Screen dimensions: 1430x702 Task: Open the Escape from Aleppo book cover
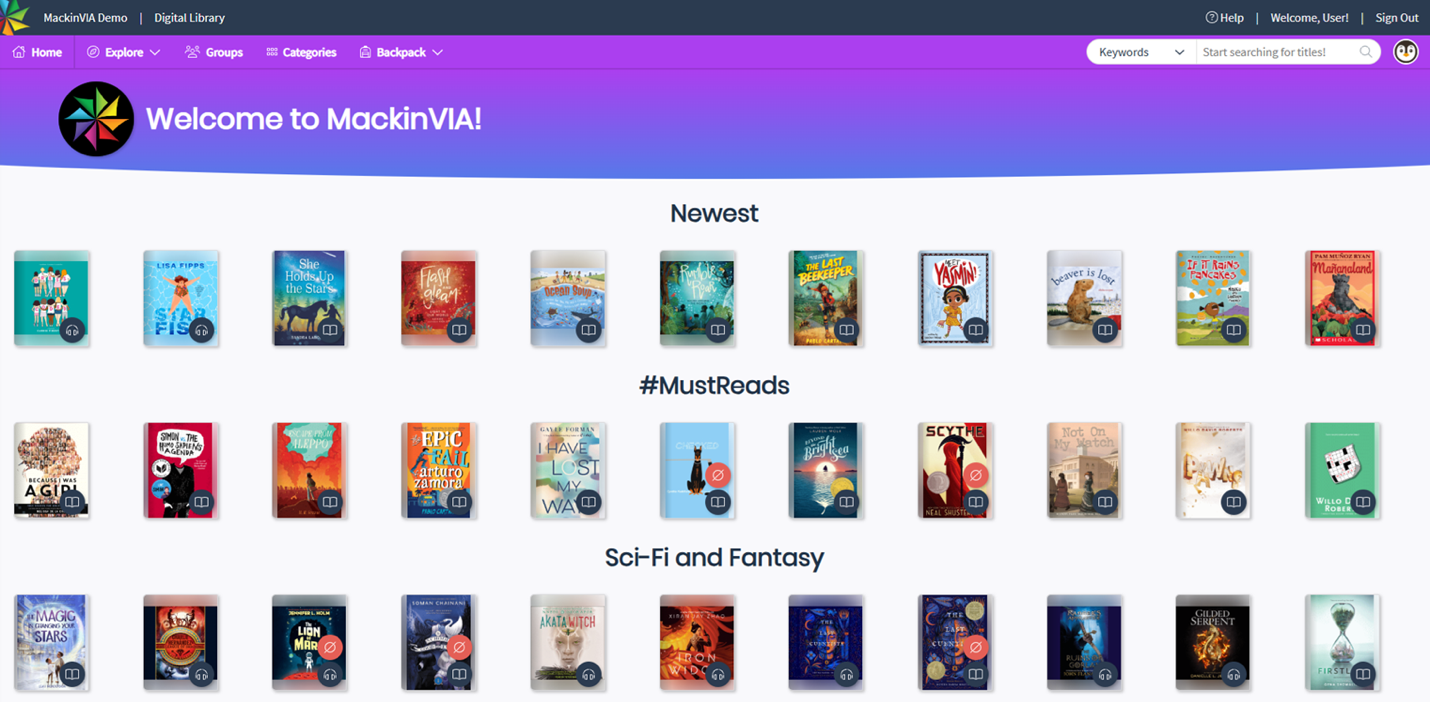[x=310, y=470]
